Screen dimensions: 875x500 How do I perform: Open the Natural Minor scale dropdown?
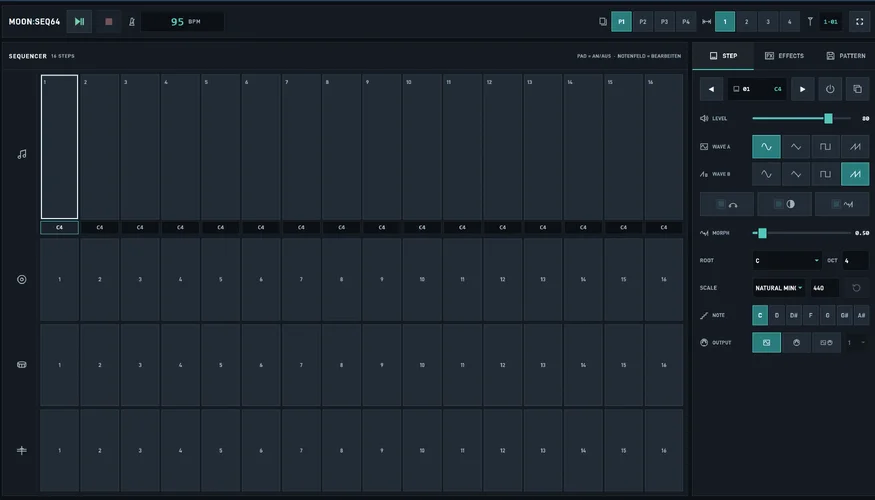click(778, 288)
